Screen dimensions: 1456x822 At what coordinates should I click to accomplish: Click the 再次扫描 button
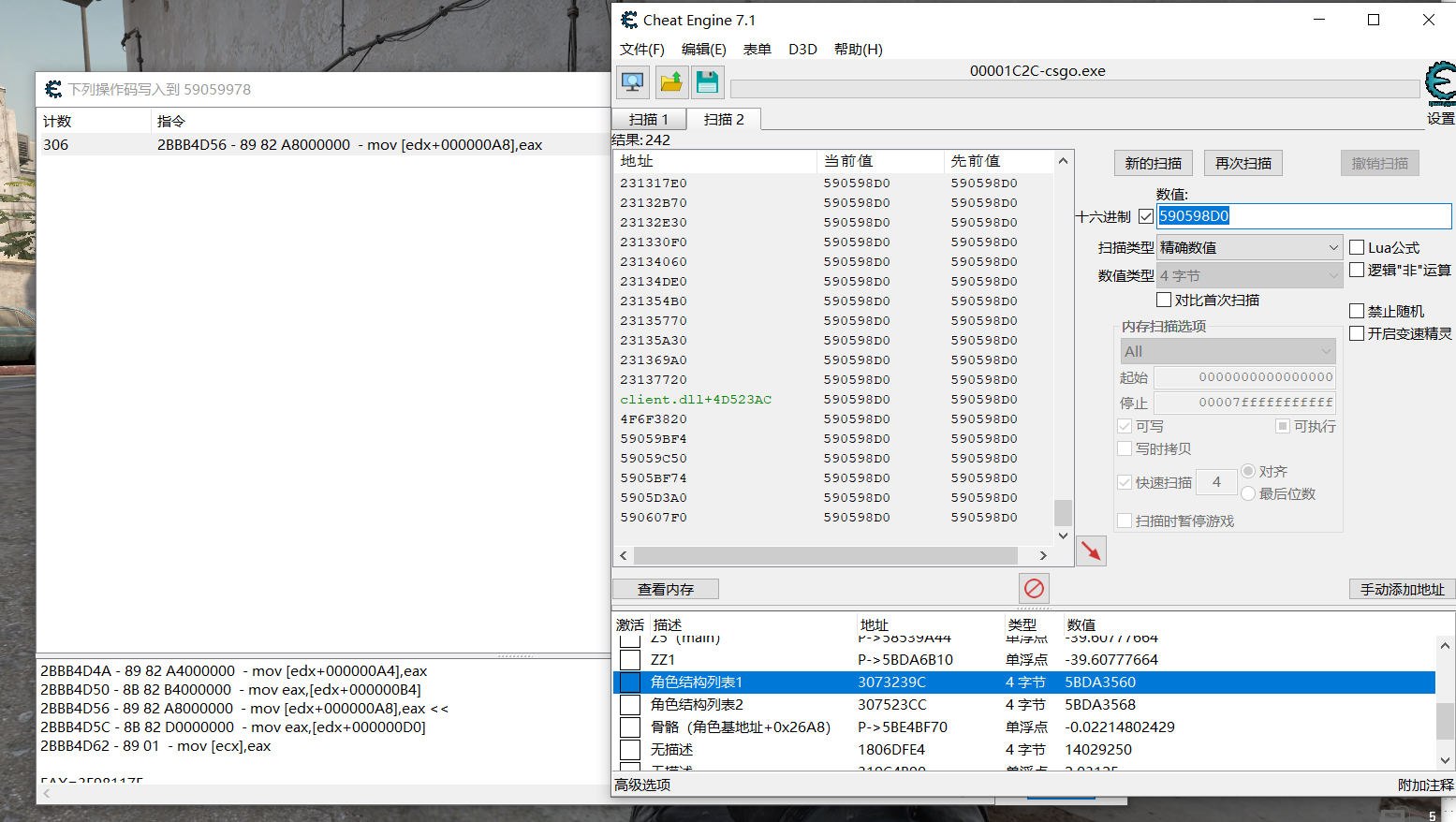click(x=1243, y=163)
